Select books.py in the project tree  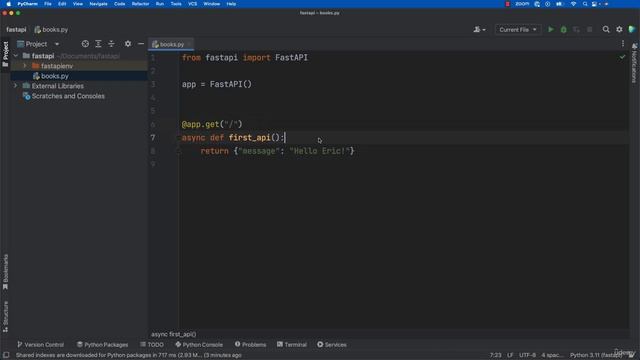point(54,76)
